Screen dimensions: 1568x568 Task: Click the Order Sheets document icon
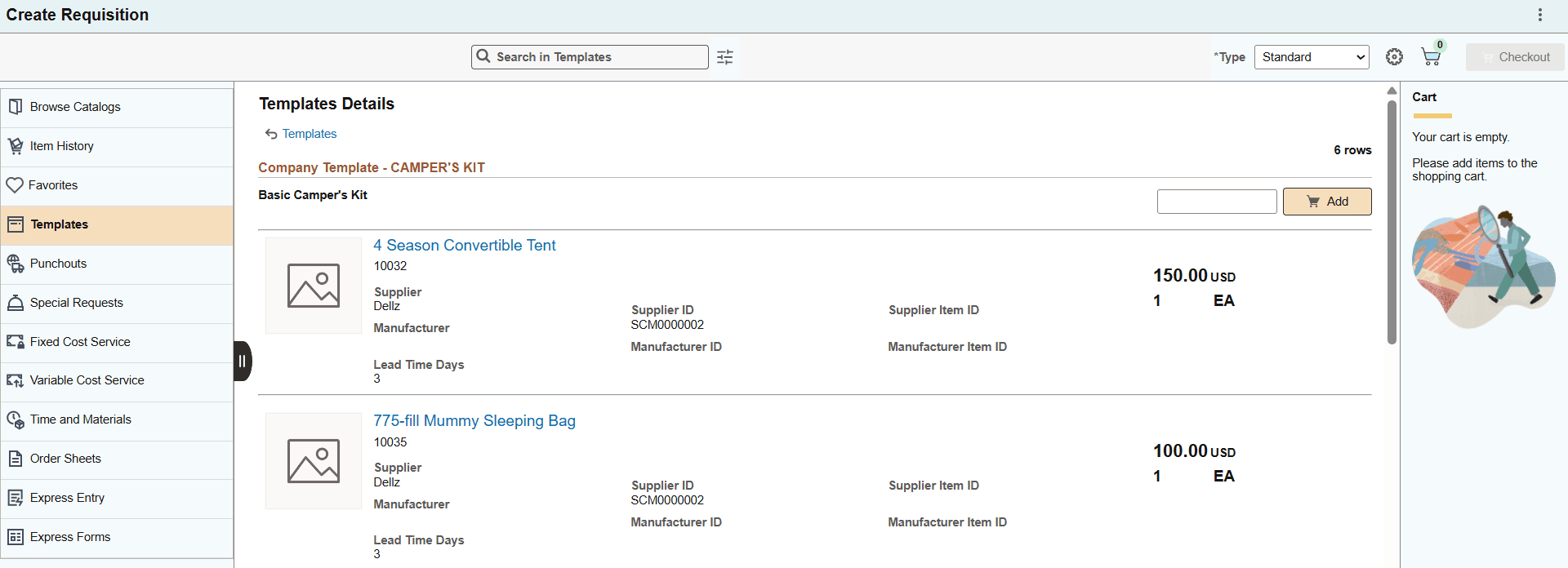[16, 459]
